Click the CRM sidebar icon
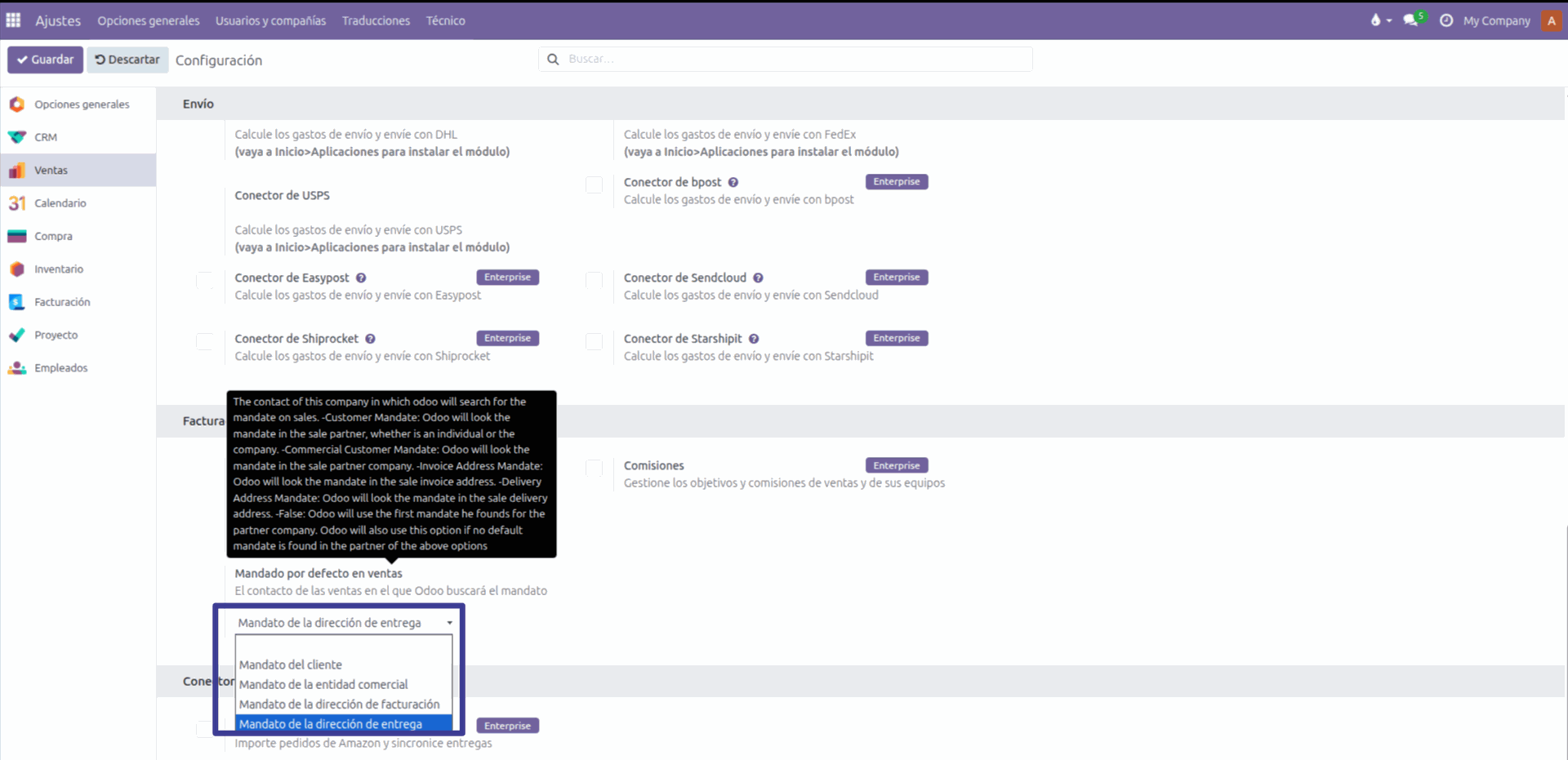 pos(17,137)
